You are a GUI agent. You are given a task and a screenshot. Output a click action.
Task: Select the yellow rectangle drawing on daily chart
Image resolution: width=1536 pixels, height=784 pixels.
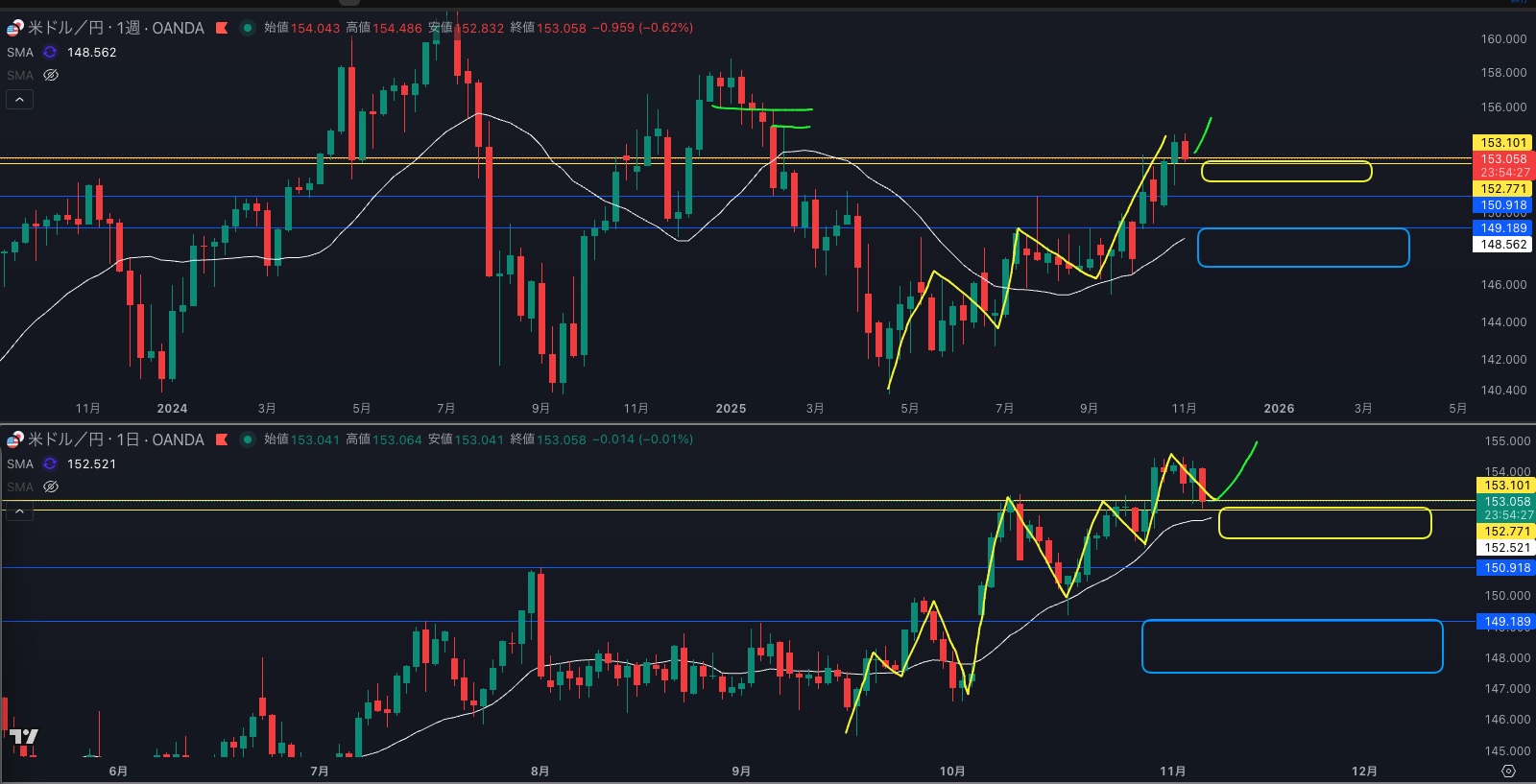(x=1325, y=509)
